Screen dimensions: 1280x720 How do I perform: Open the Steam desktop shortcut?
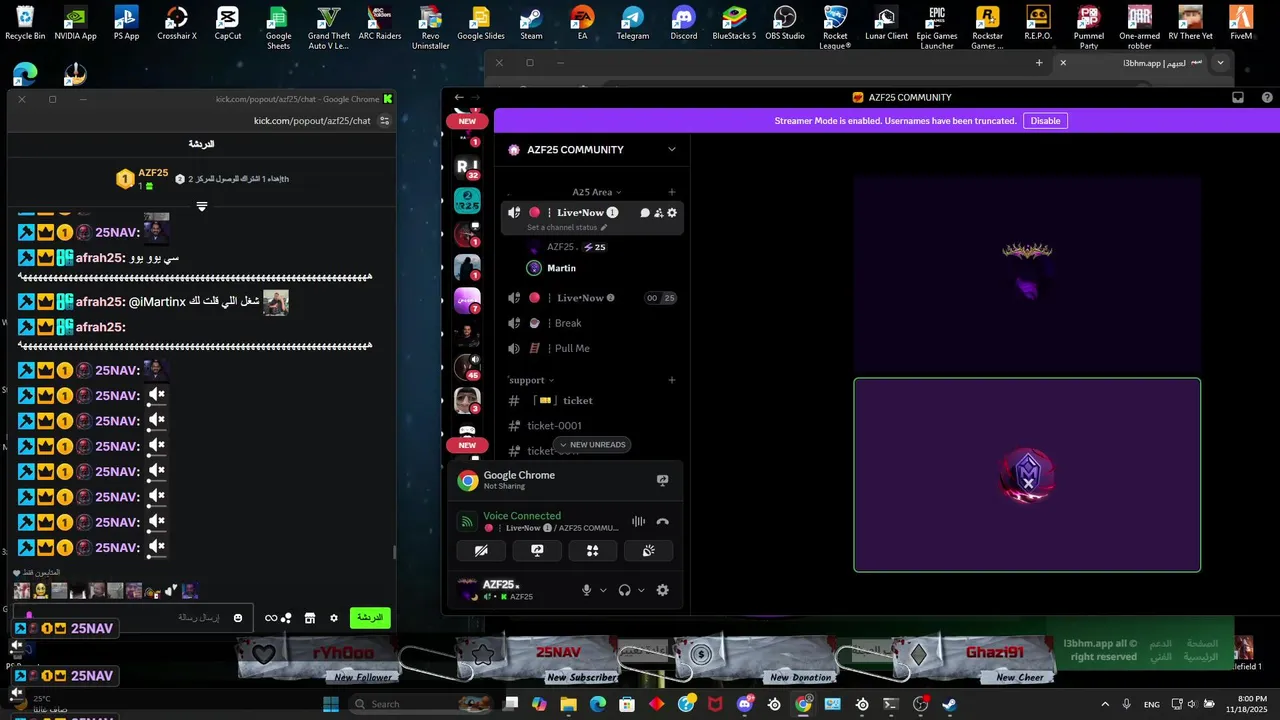click(531, 24)
